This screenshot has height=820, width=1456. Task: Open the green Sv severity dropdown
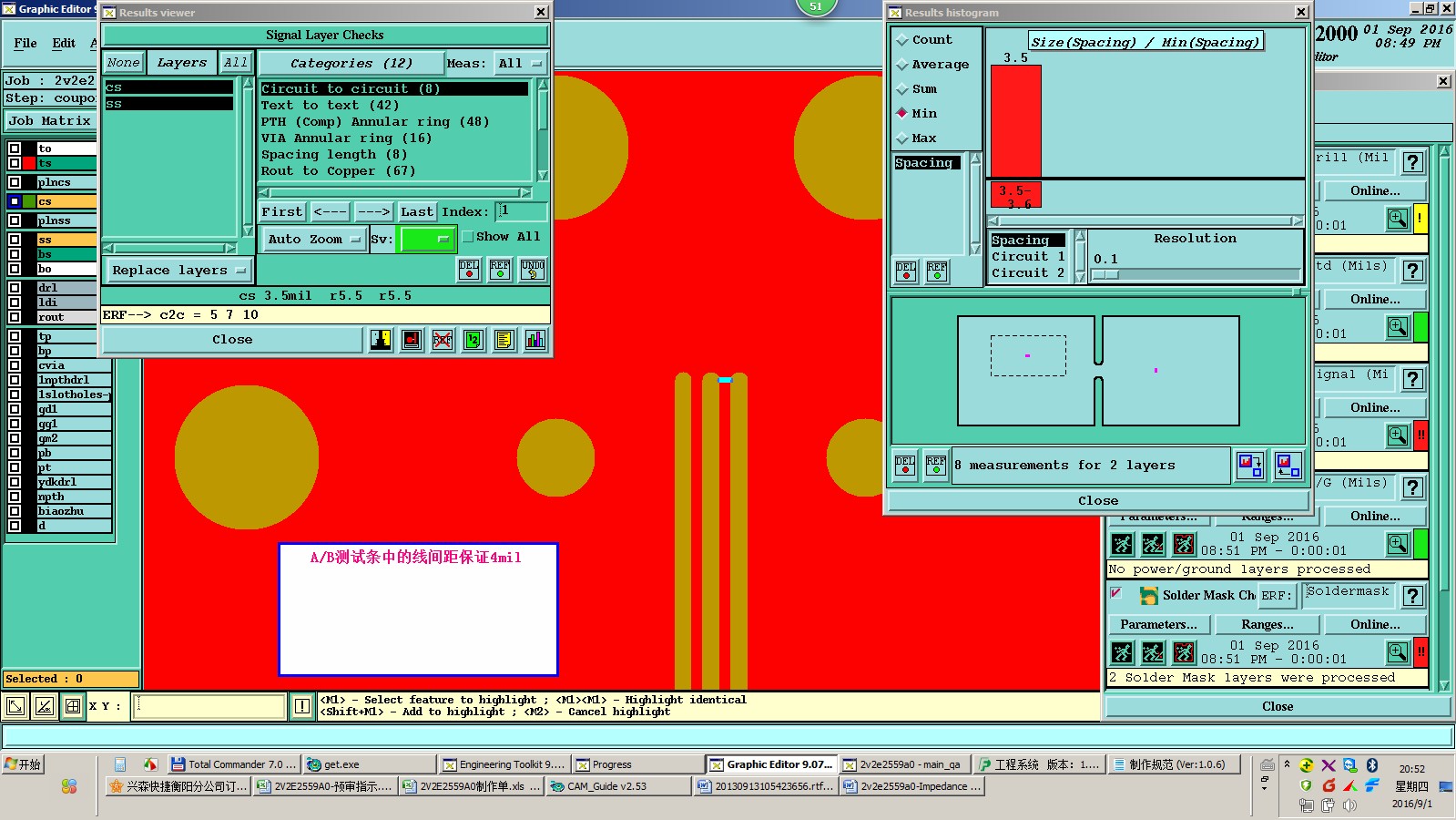point(426,240)
